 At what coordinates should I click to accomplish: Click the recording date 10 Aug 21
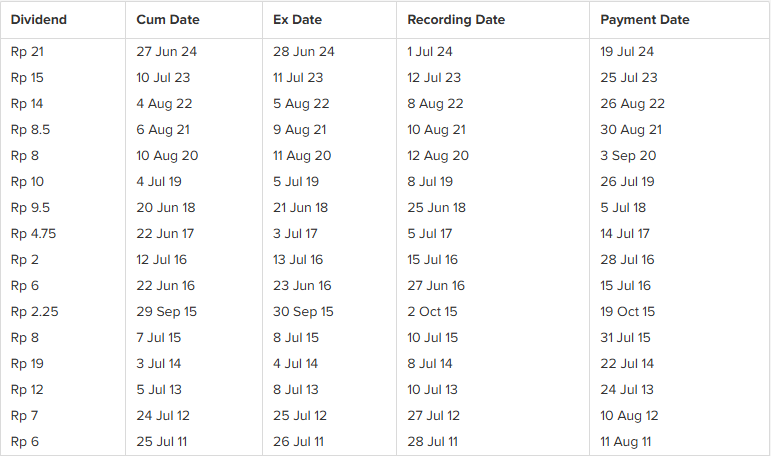pyautogui.click(x=436, y=130)
